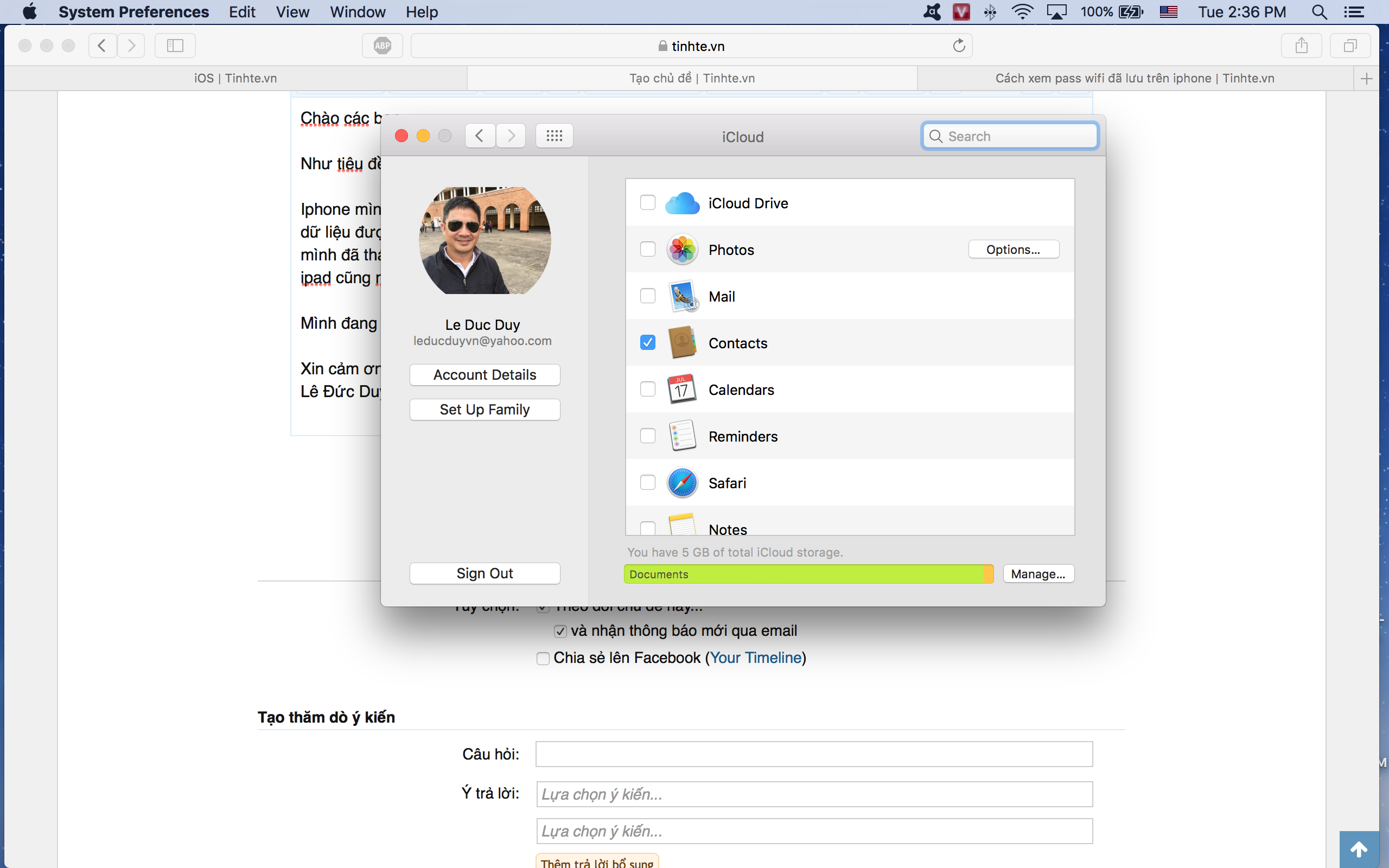Toggle the Safari sidebar icon
Screen dimensions: 1389x868
(175, 46)
